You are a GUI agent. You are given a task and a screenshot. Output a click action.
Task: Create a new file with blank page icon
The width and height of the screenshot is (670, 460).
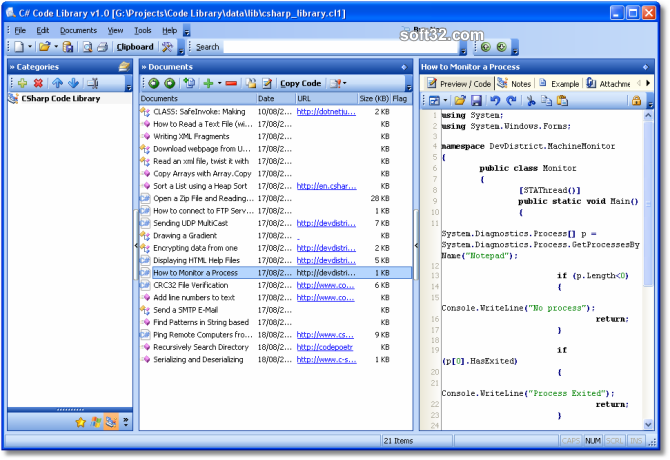coord(19,47)
